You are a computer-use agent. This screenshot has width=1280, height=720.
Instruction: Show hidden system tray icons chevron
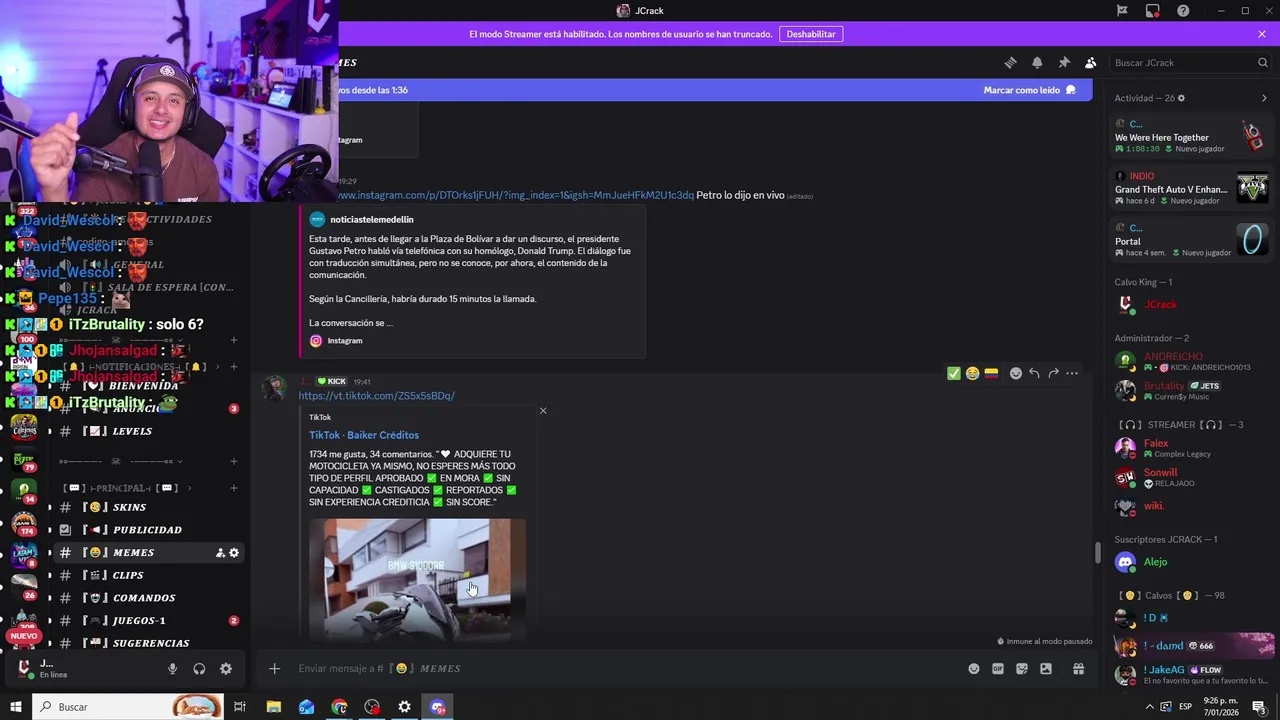[x=1149, y=707]
